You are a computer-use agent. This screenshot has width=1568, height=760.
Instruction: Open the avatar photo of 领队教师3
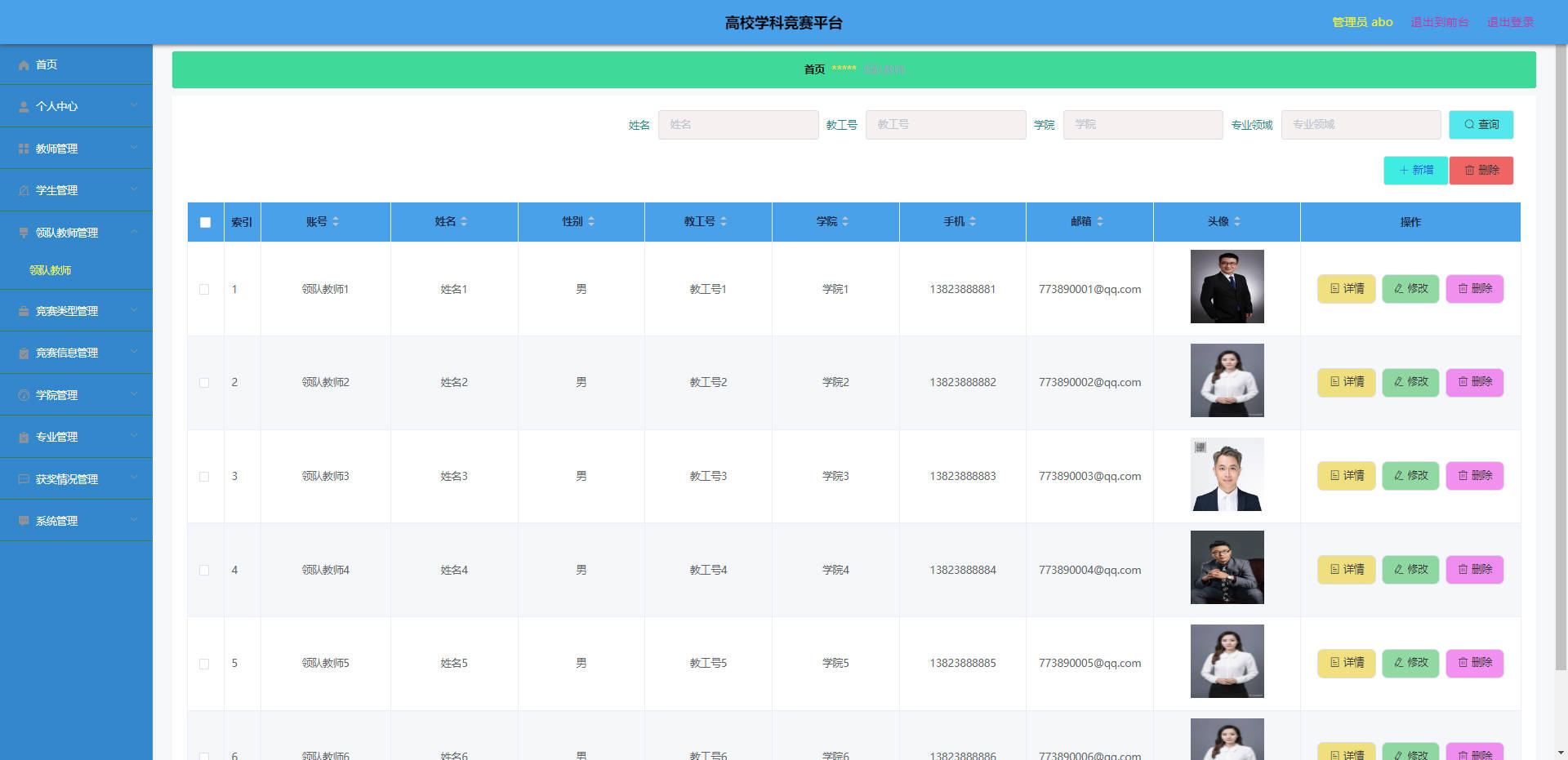[x=1227, y=474]
